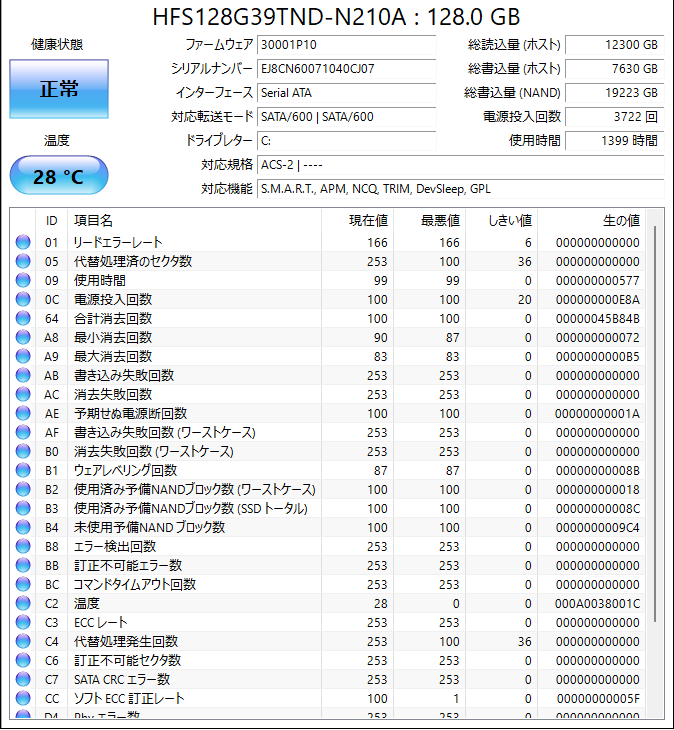Click the drive title HFS128G39TND-N210A : 128.0 GB

tap(336, 17)
